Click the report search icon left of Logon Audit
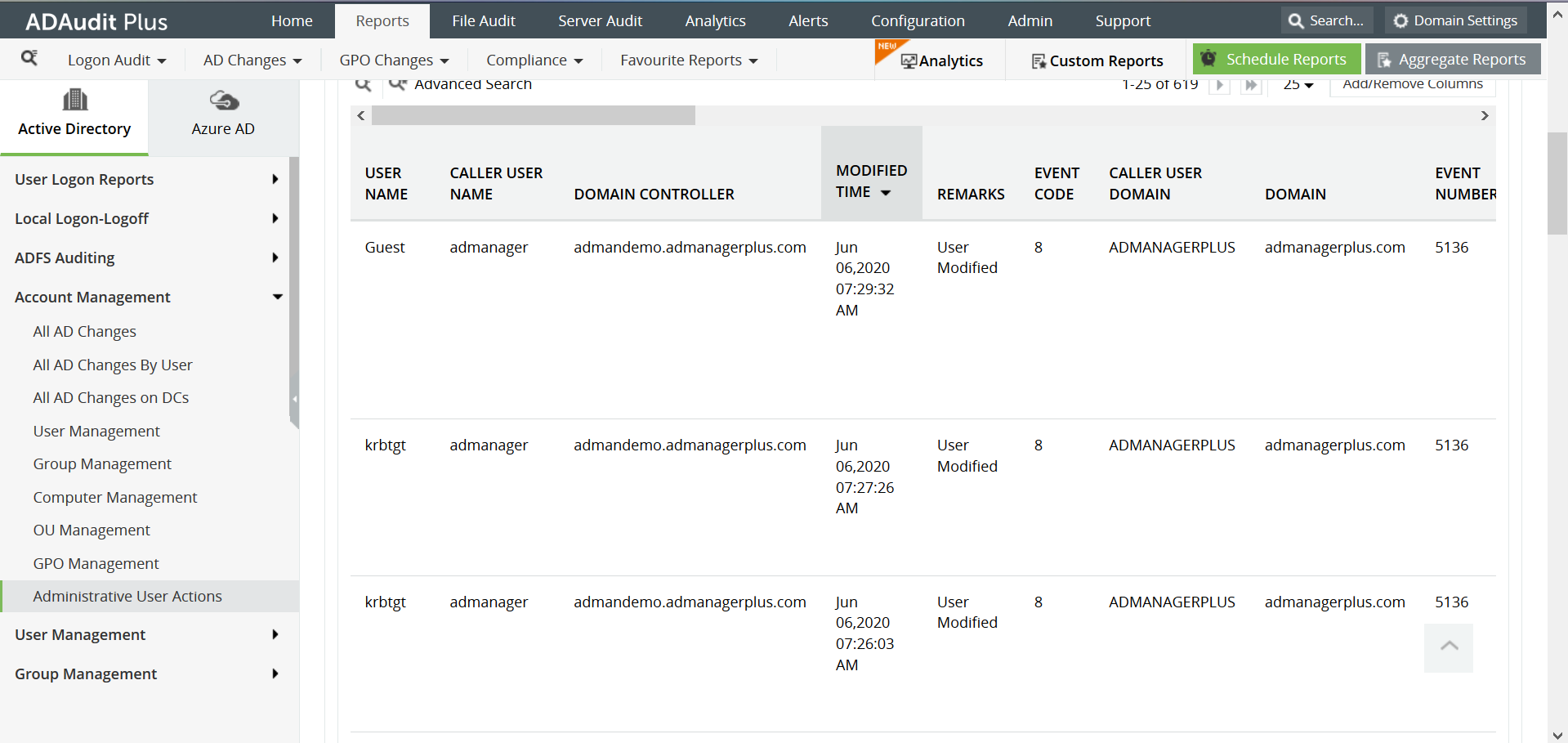 tap(29, 58)
